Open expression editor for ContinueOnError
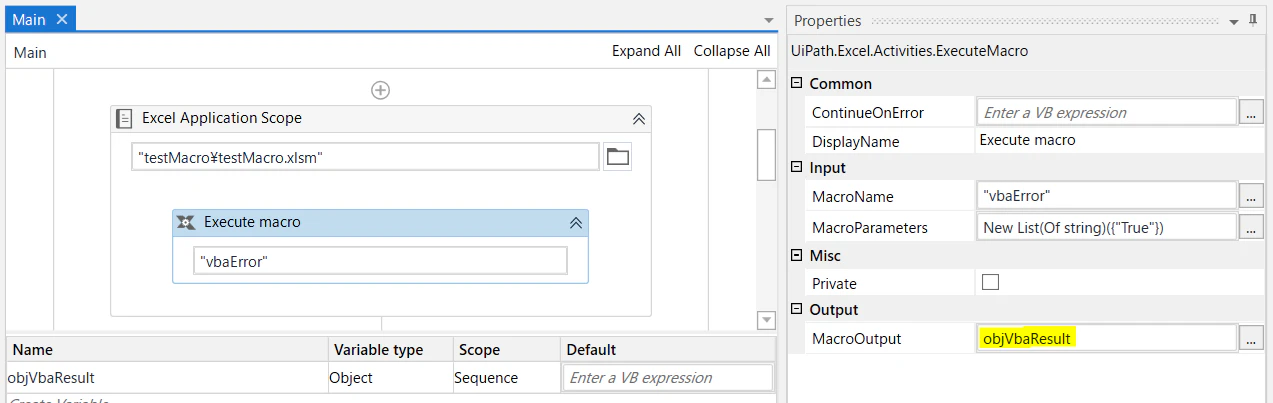Image resolution: width=1273 pixels, height=403 pixels. point(1251,112)
